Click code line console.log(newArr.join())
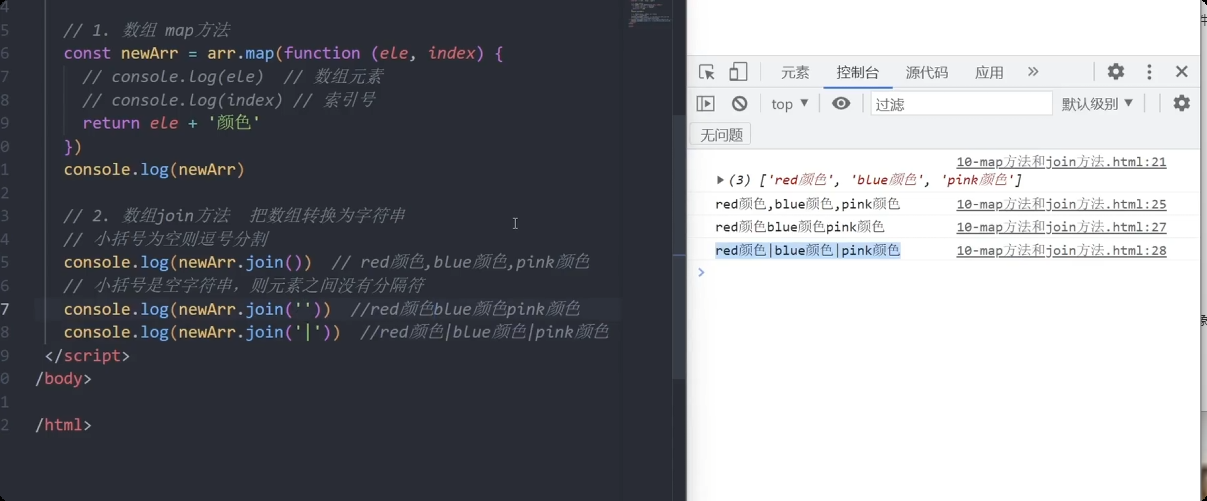 tap(187, 262)
